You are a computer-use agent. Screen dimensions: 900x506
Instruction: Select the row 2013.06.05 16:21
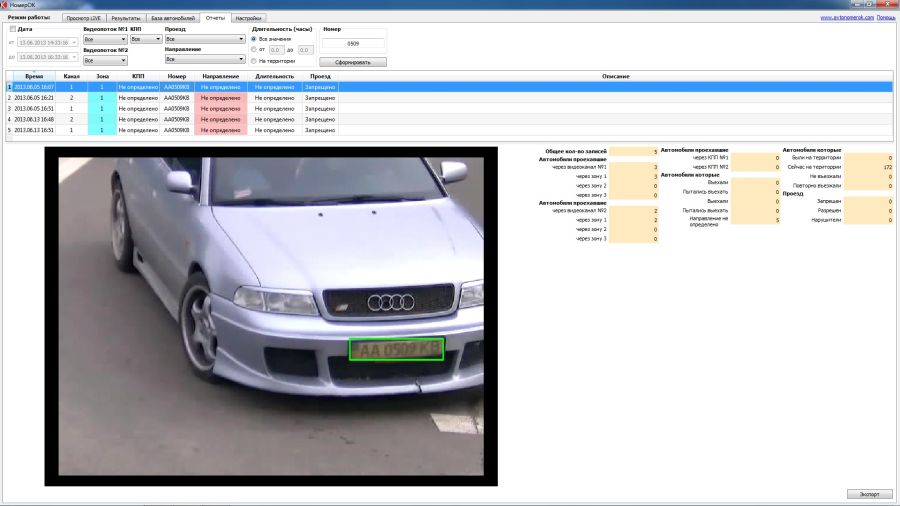tap(449, 98)
